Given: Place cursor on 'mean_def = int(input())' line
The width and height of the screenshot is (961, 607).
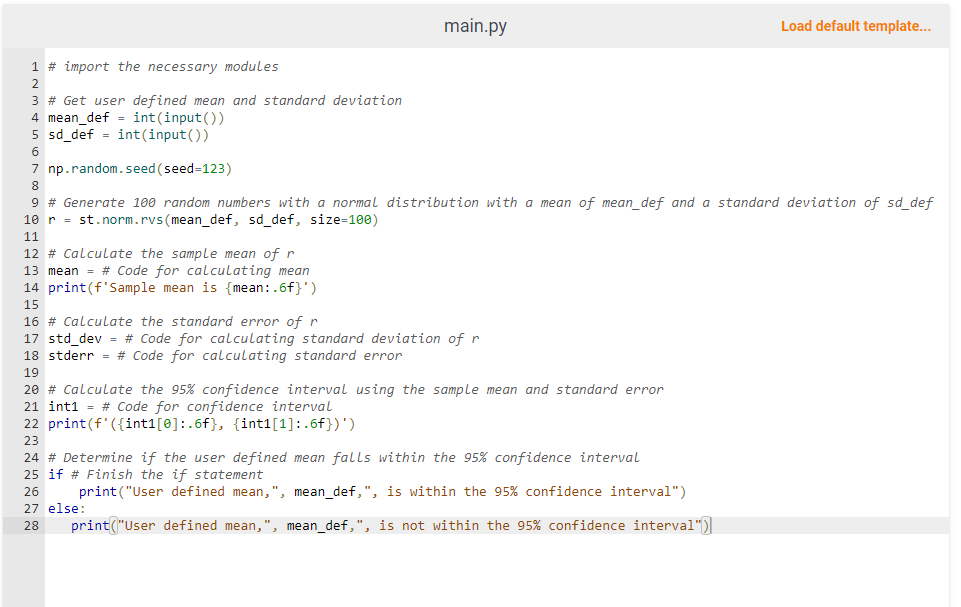Looking at the screenshot, I should (136, 118).
